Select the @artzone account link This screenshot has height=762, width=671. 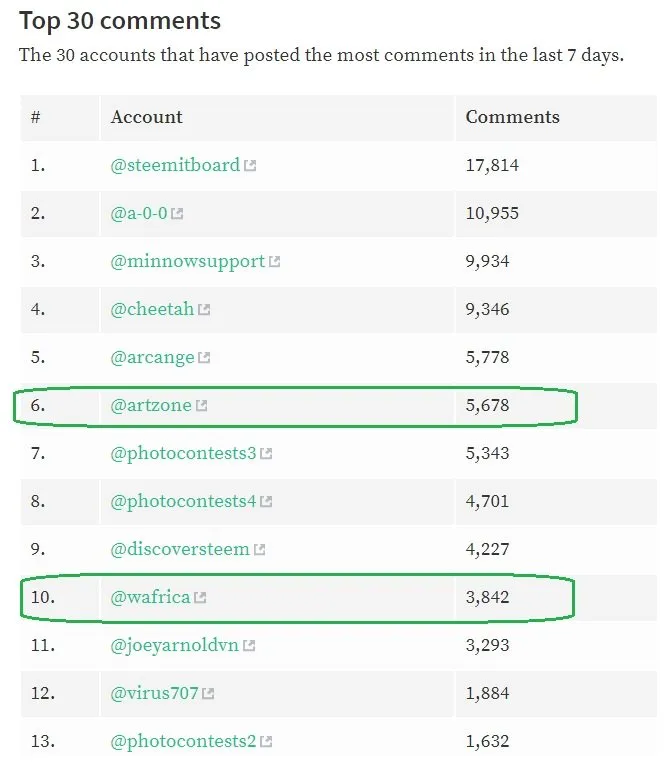[x=151, y=405]
